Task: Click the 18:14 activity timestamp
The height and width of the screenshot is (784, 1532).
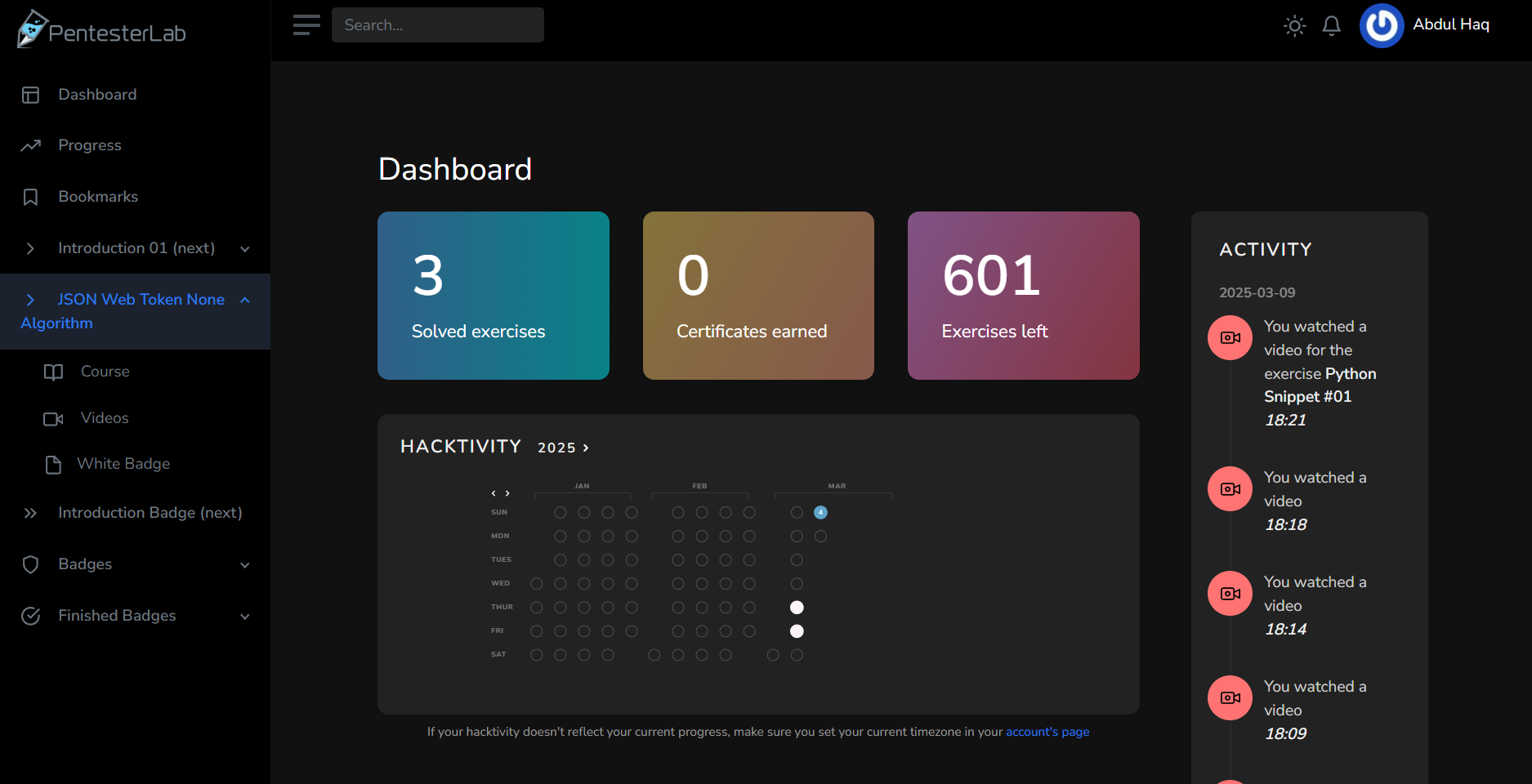Action: click(x=1286, y=630)
